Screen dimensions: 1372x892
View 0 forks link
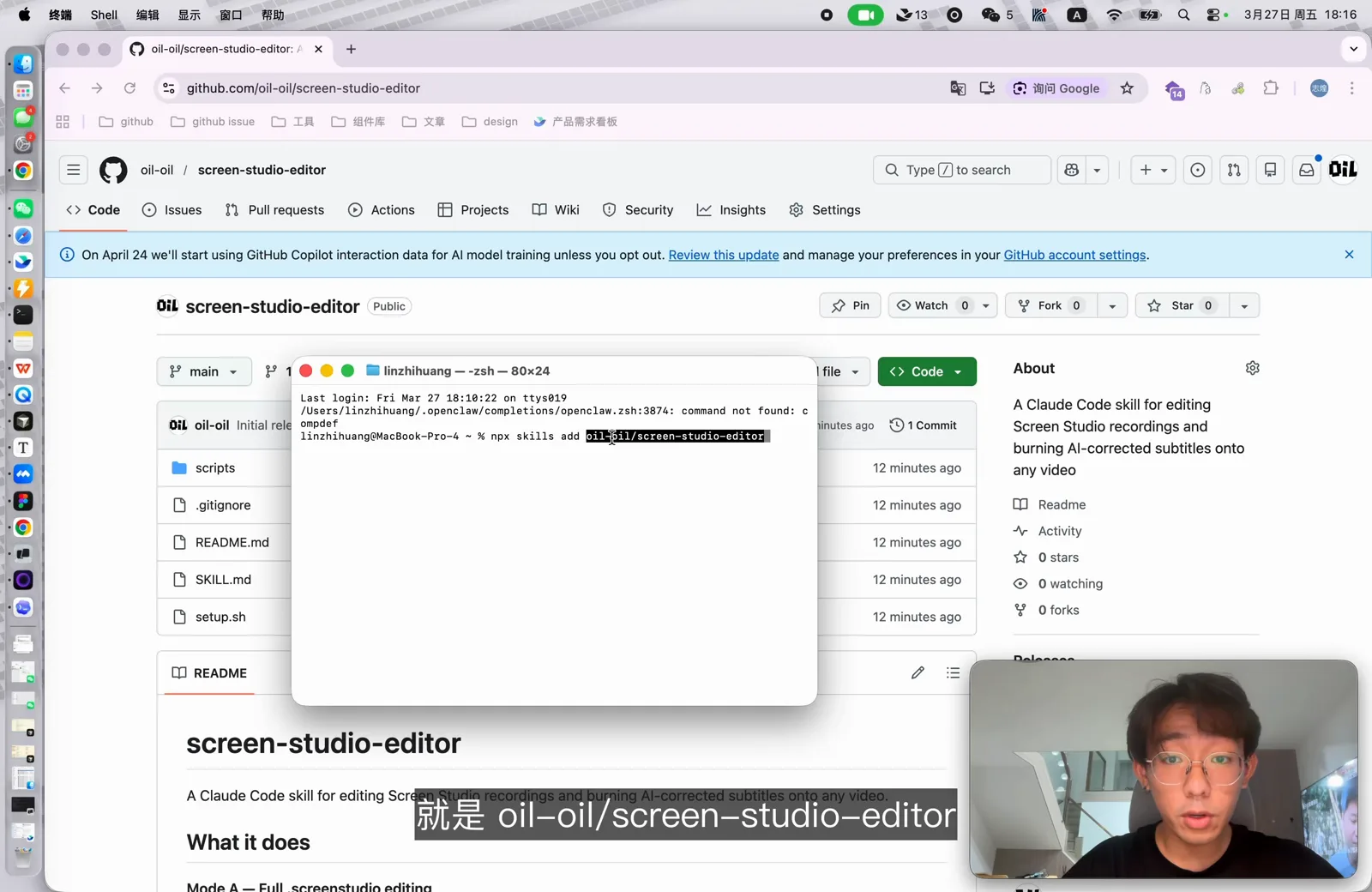[1046, 610]
